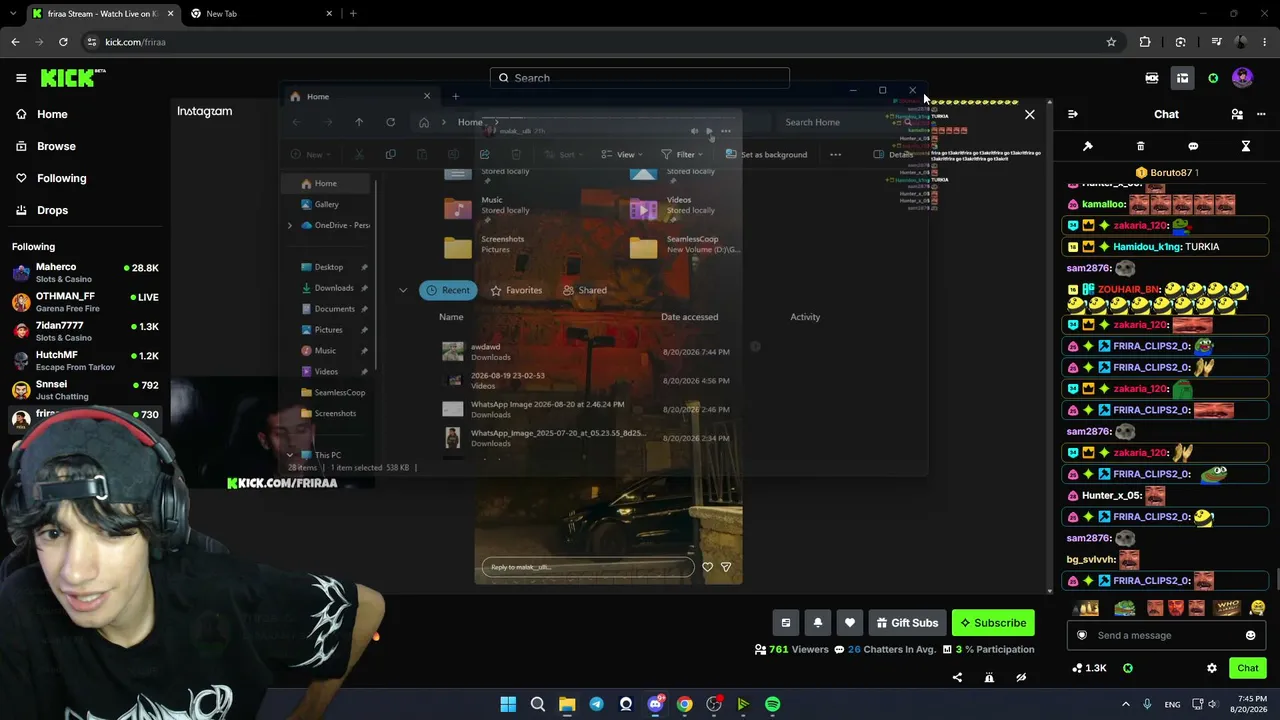The height and width of the screenshot is (720, 1280).
Task: Open Spotify from the taskbar
Action: [x=773, y=704]
